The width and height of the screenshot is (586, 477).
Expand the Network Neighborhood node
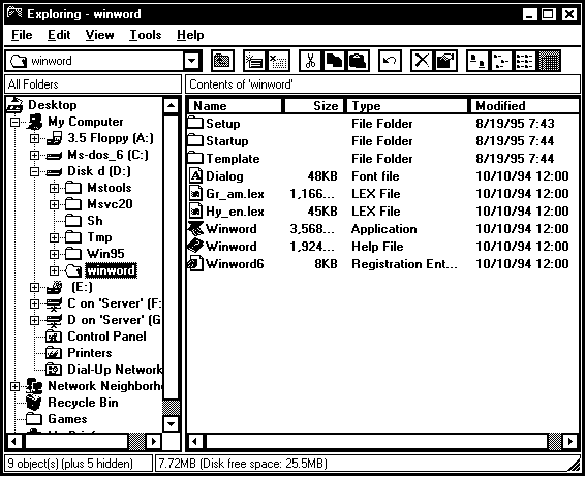coord(15,386)
